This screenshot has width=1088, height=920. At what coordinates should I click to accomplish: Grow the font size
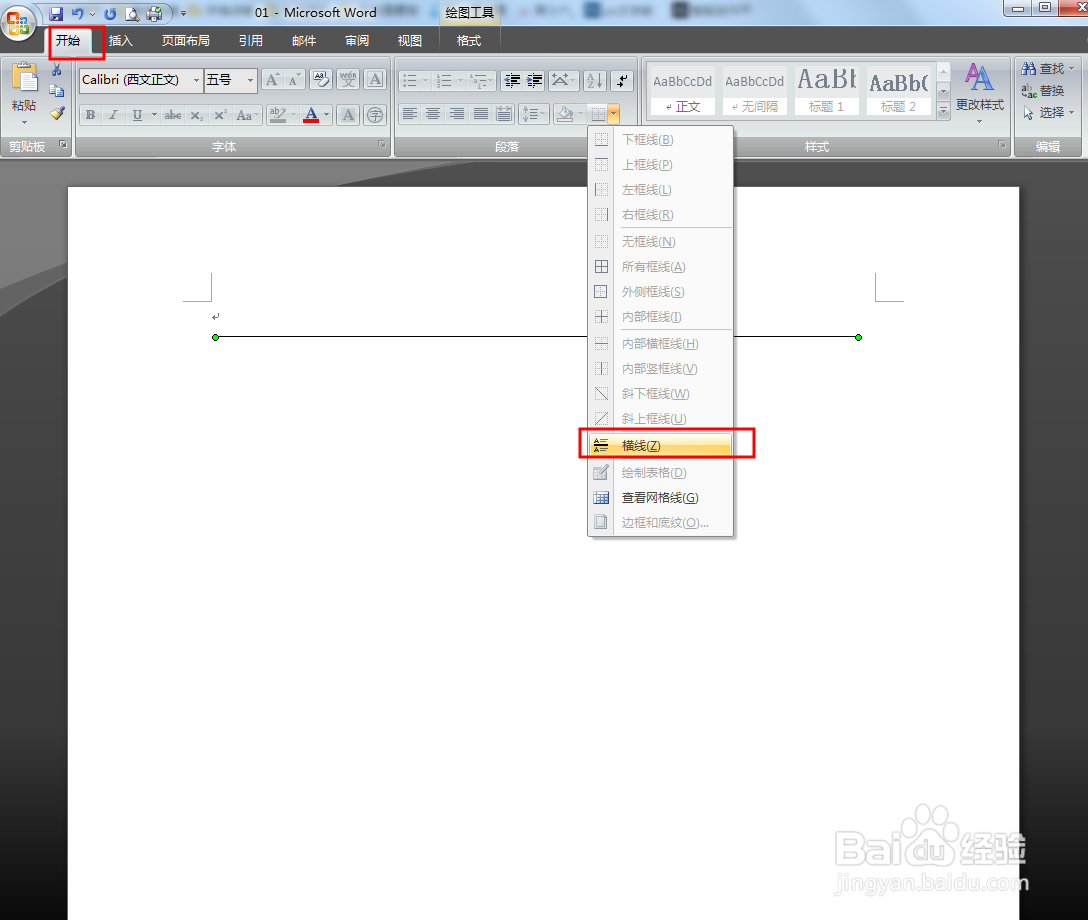(x=273, y=80)
